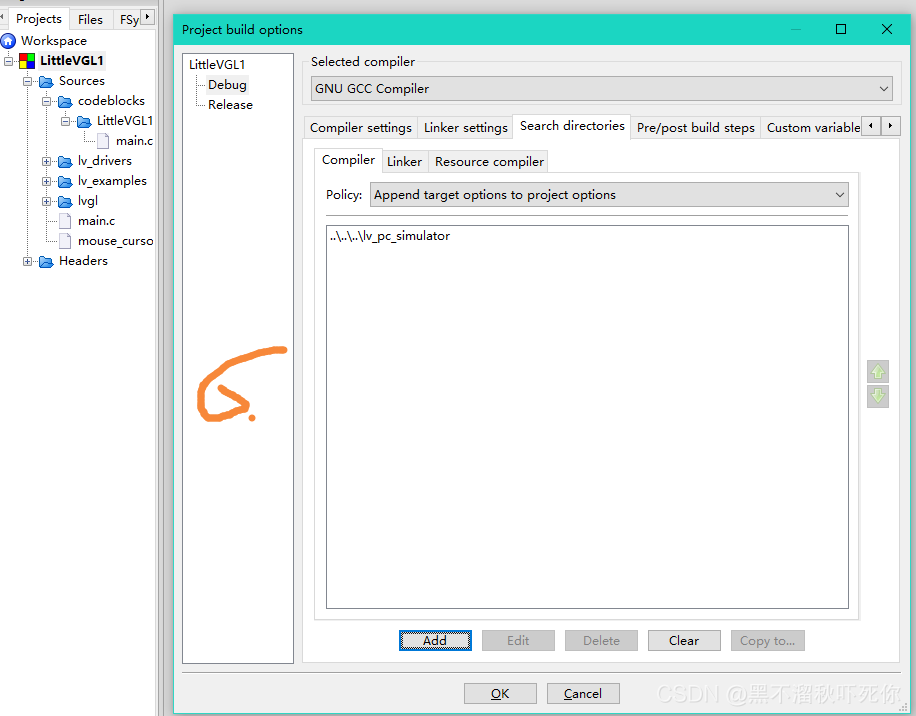
Task: Expand the lvgl folder node
Action: tap(47, 201)
